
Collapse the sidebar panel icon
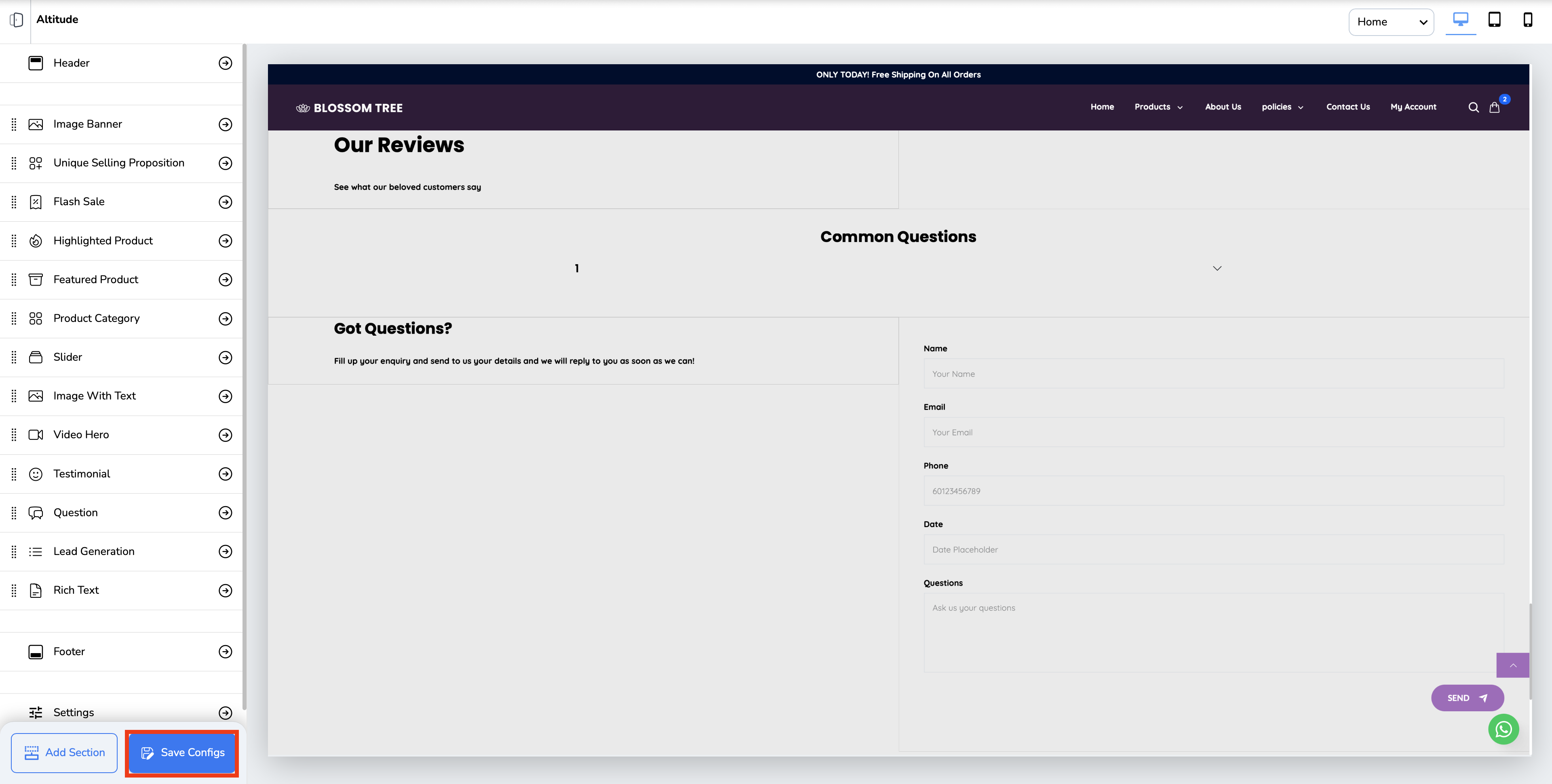click(x=16, y=20)
